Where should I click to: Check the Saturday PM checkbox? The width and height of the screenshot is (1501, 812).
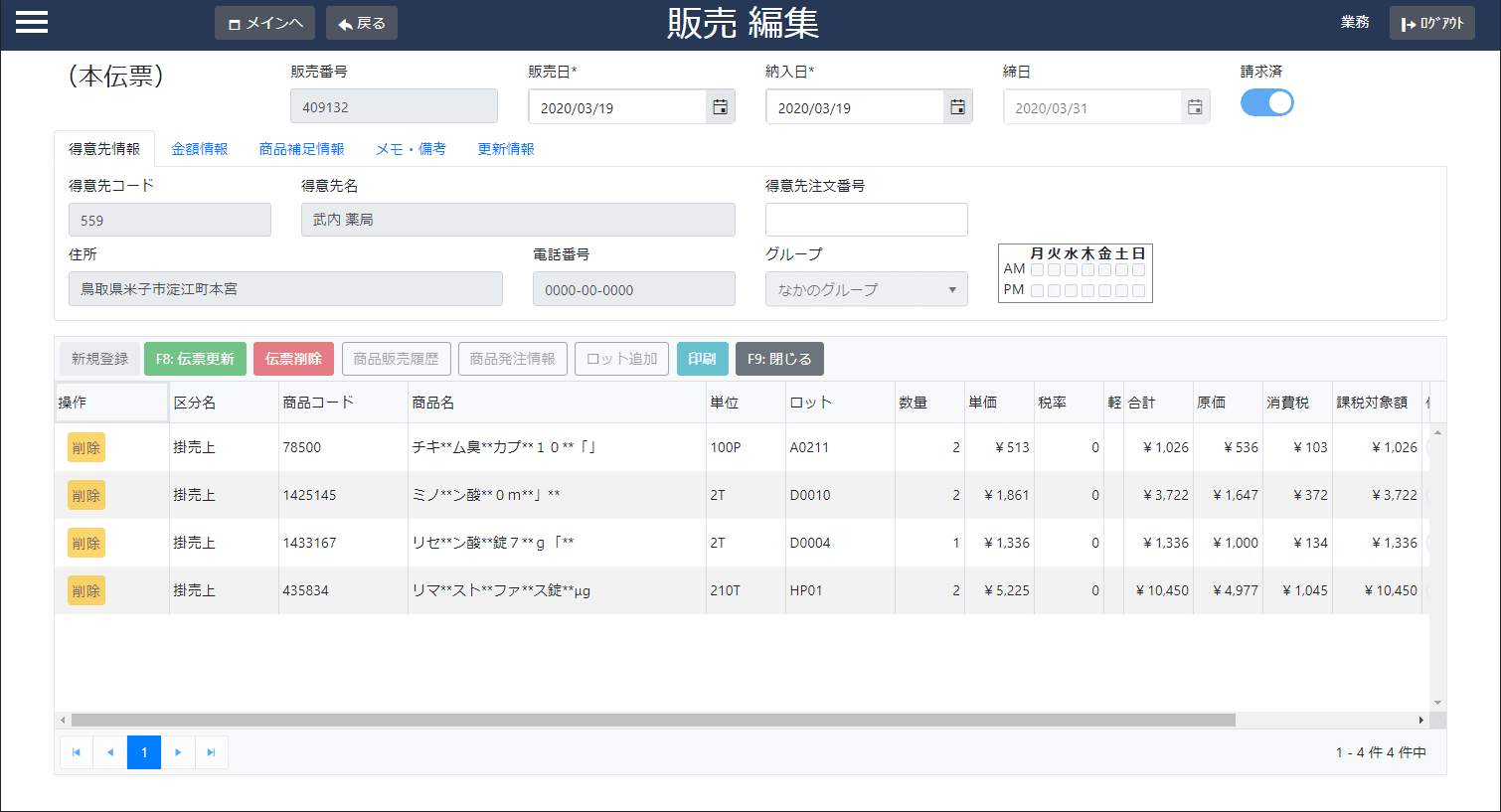point(1121,290)
